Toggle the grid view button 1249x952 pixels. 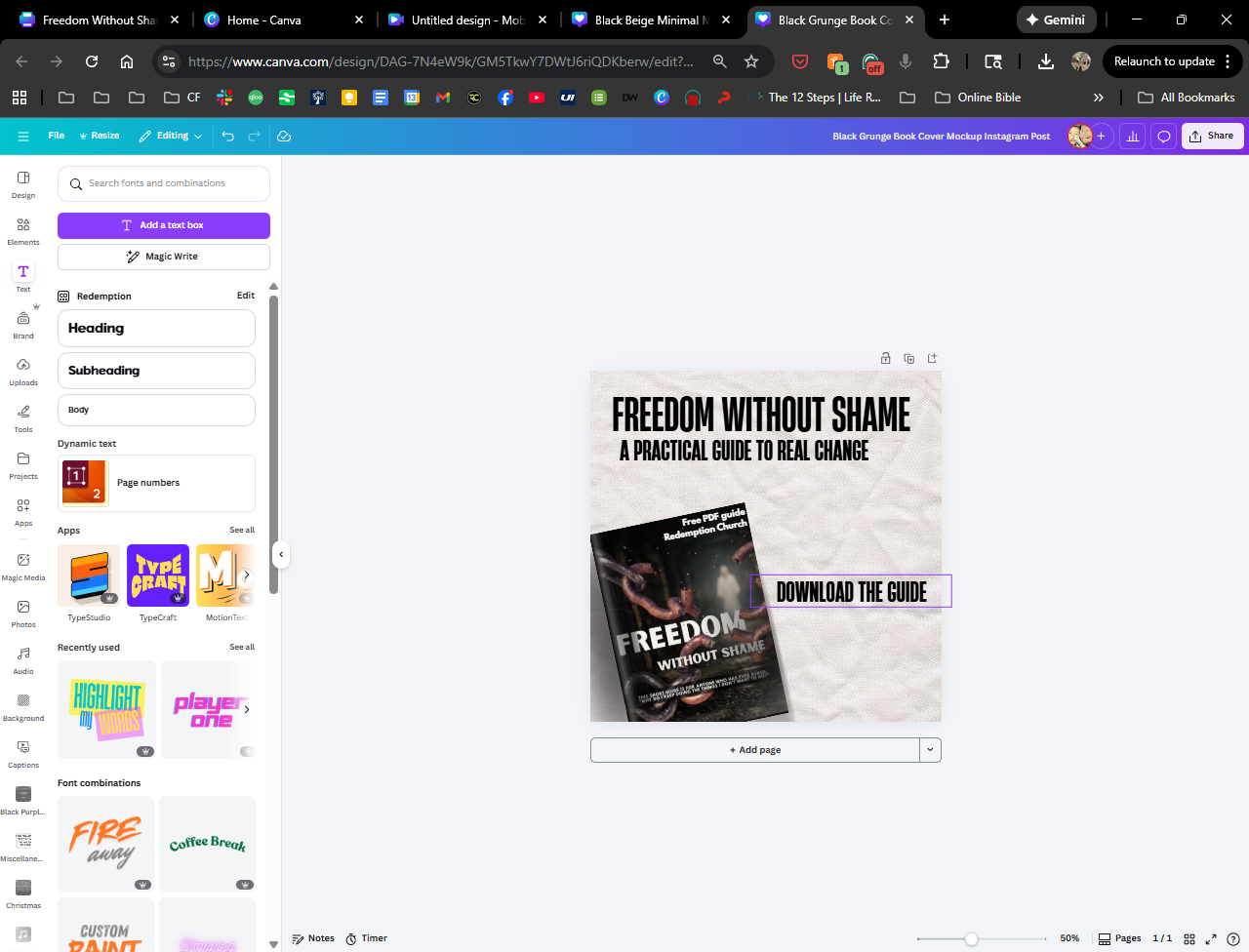[1189, 938]
